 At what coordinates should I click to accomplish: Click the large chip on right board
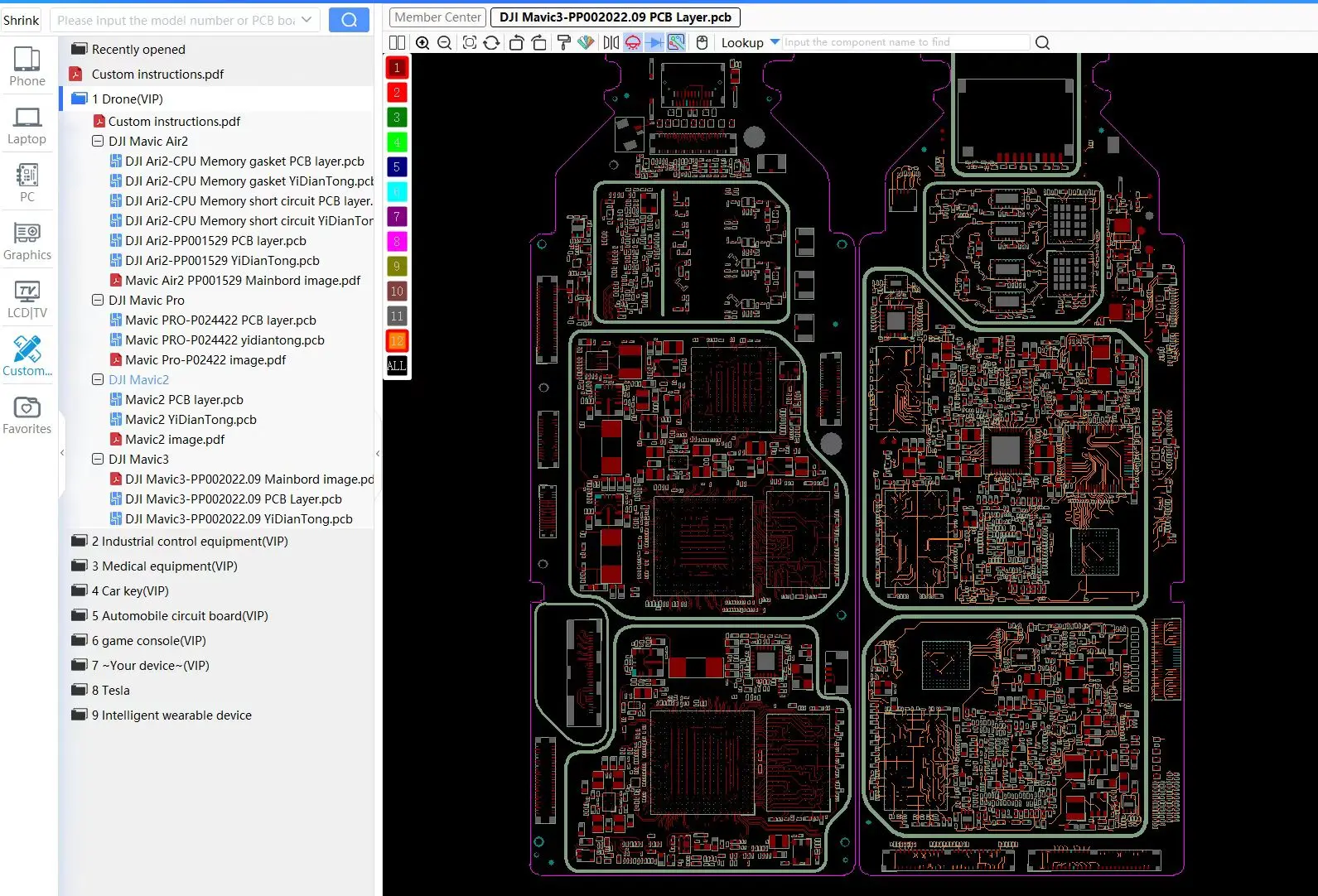[1006, 450]
